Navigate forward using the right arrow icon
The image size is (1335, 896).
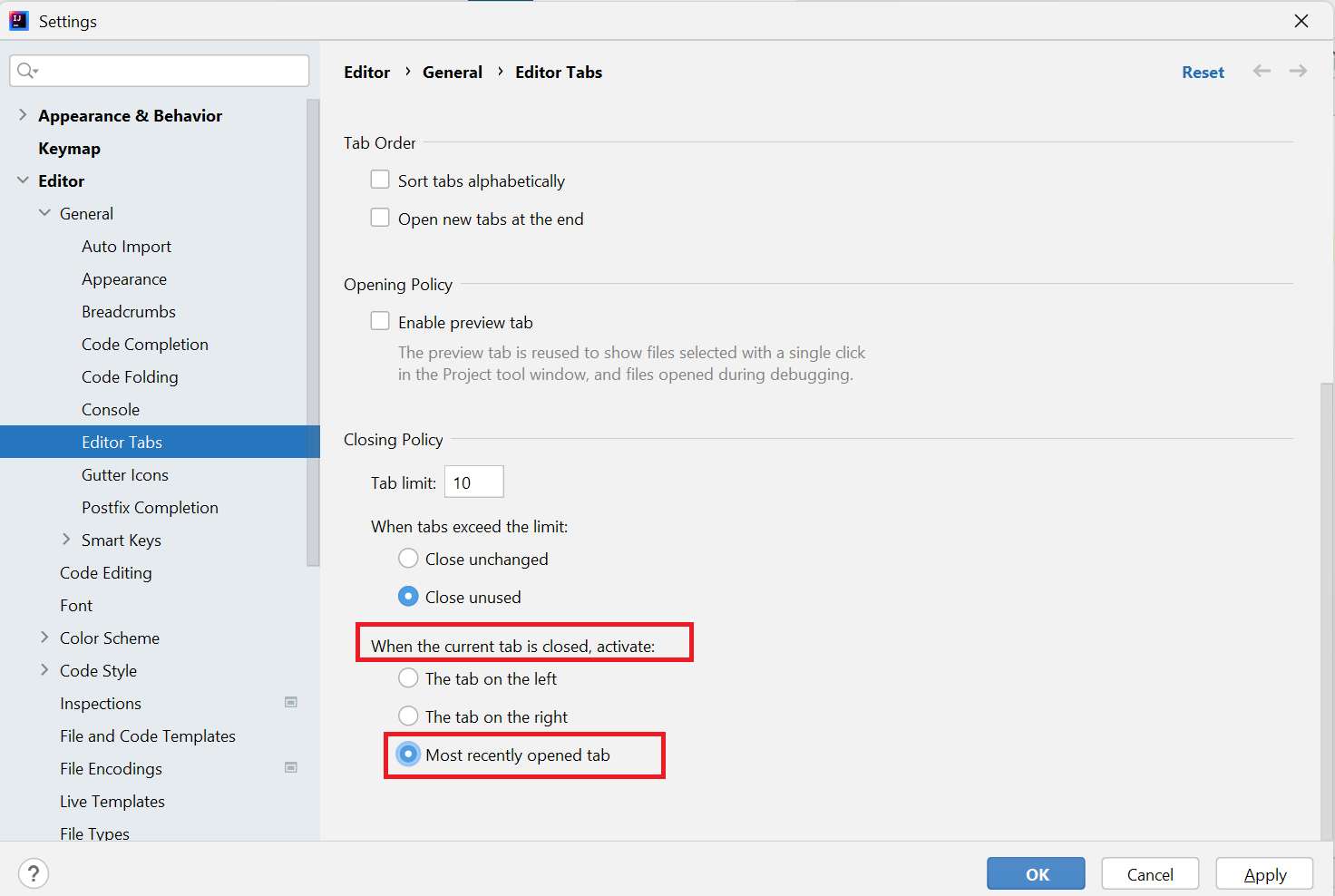click(x=1298, y=71)
